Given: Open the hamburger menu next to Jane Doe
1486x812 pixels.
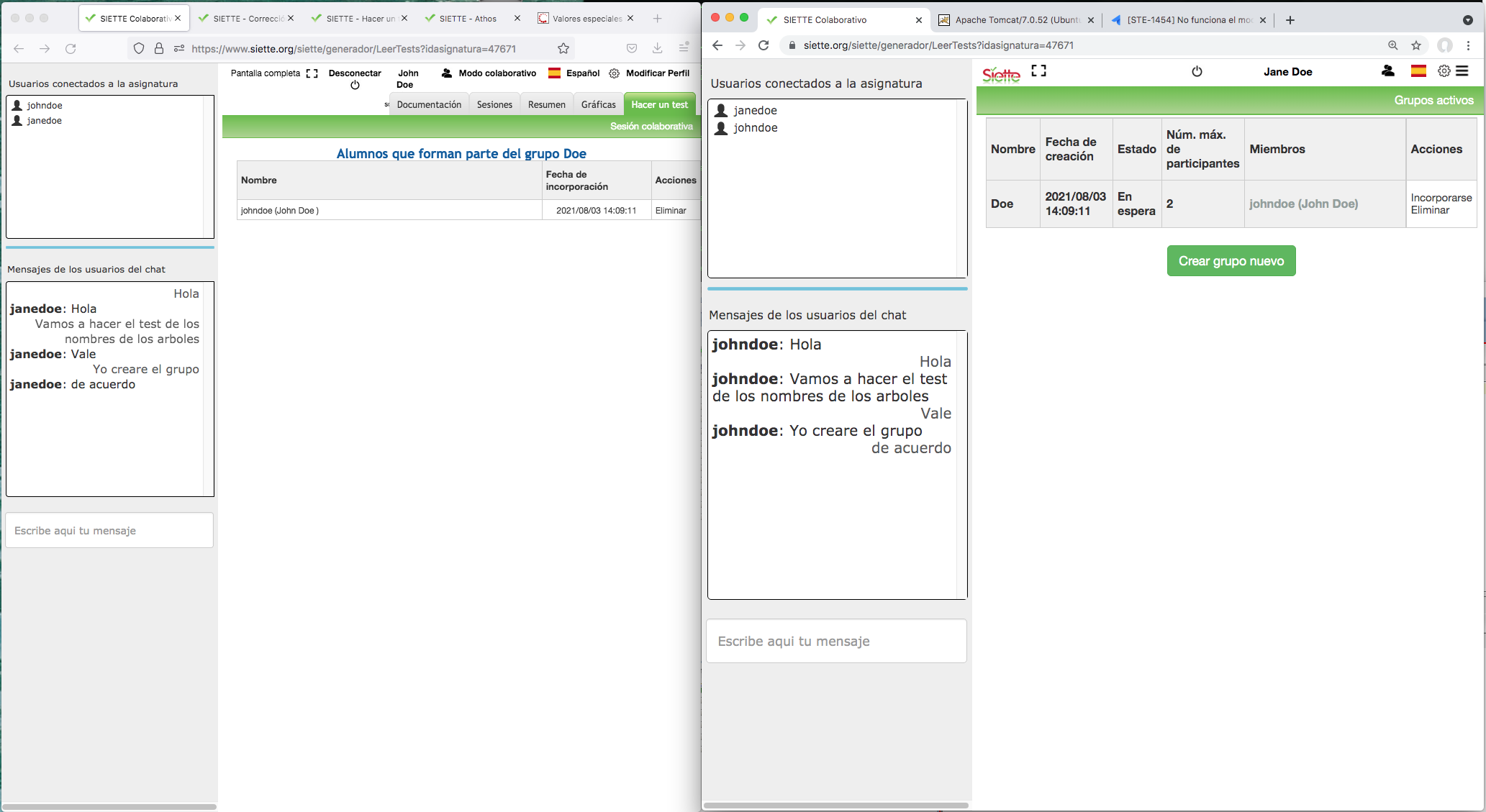Looking at the screenshot, I should pos(1462,71).
